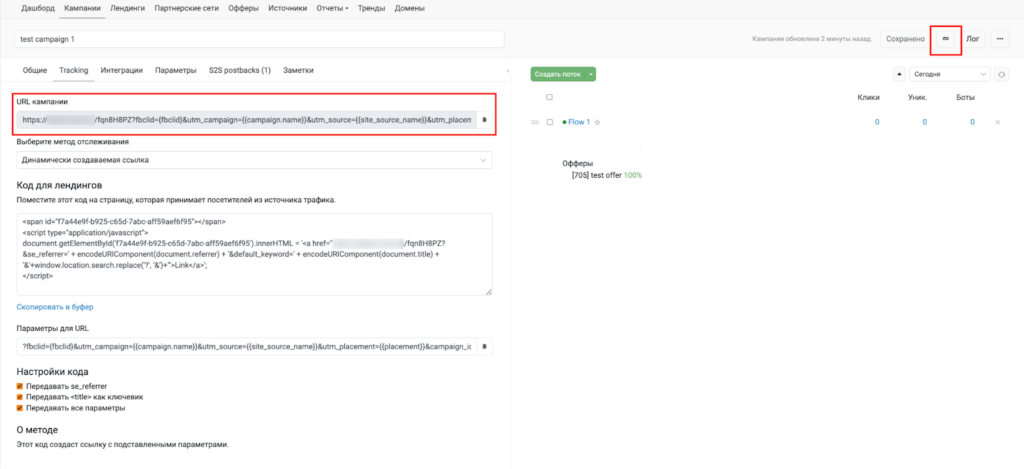Copy the campaign URL with copy icon
This screenshot has width=1024, height=469.
point(485,120)
